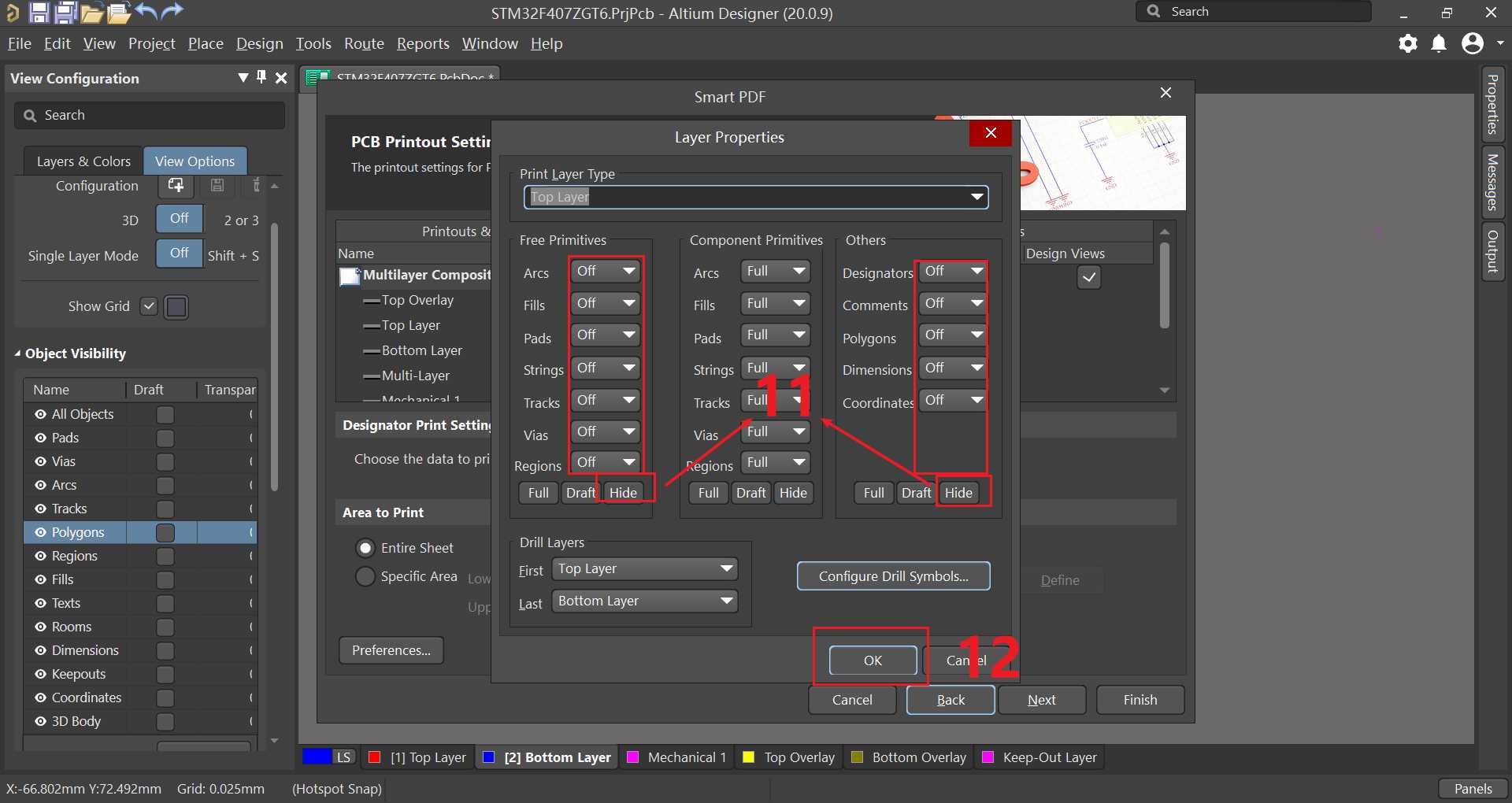Click the Save document icon in title bar
Screen dimensions: 1512x803
tap(39, 12)
